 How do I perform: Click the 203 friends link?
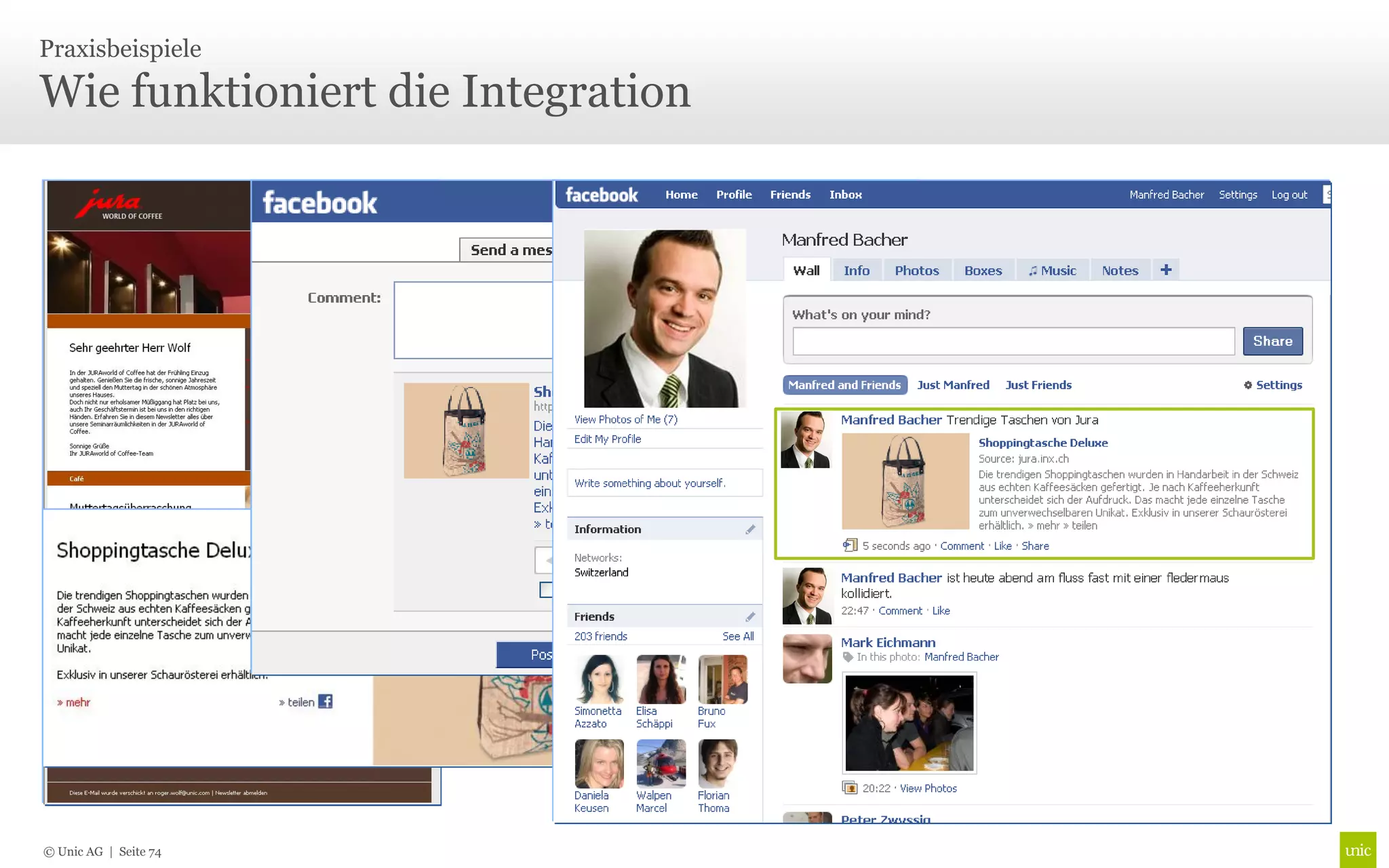point(600,636)
